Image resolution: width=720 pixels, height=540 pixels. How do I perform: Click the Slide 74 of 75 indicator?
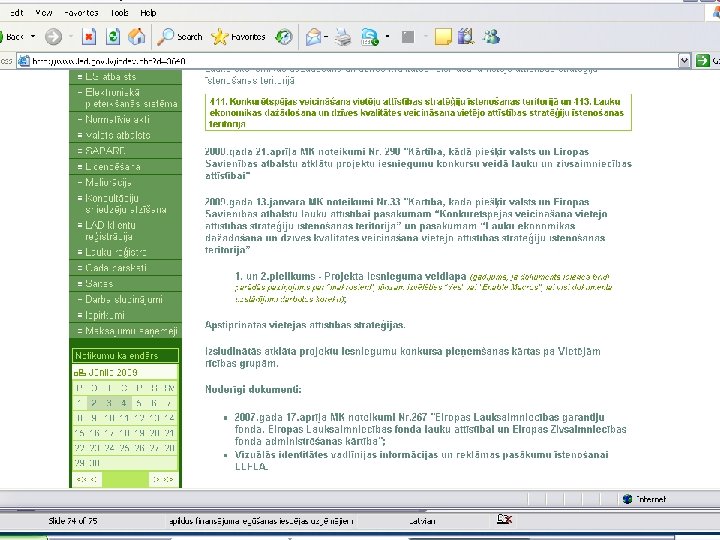point(73,521)
